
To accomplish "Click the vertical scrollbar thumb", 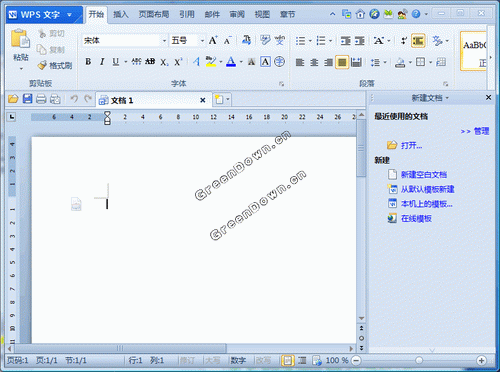I will coord(361,148).
